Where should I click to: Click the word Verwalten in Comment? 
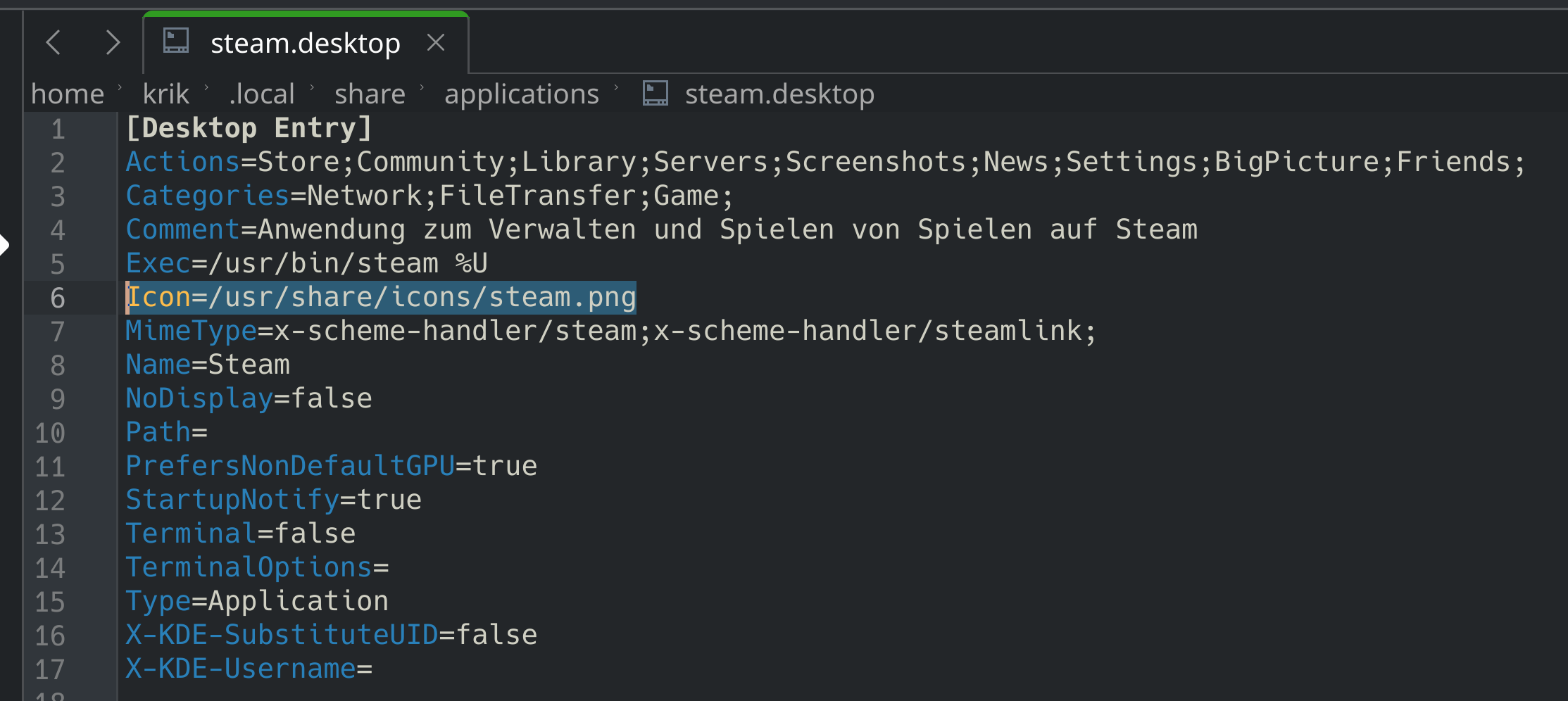(x=563, y=230)
